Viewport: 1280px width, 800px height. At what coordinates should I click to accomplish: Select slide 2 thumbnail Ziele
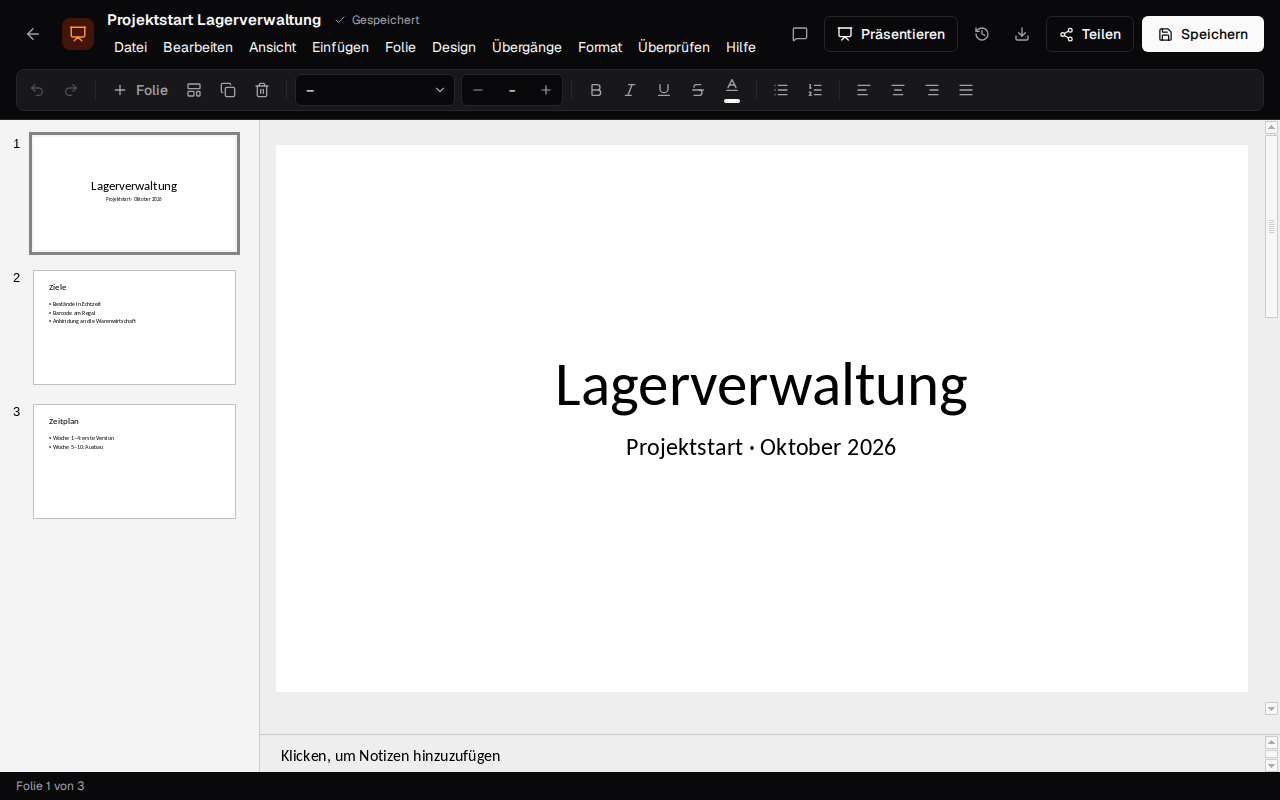tap(134, 327)
